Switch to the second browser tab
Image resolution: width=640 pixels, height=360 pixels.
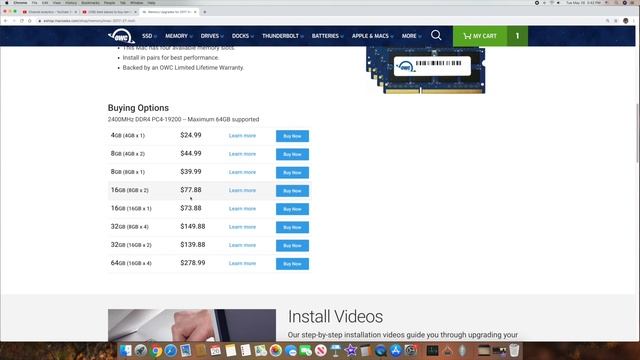point(109,12)
